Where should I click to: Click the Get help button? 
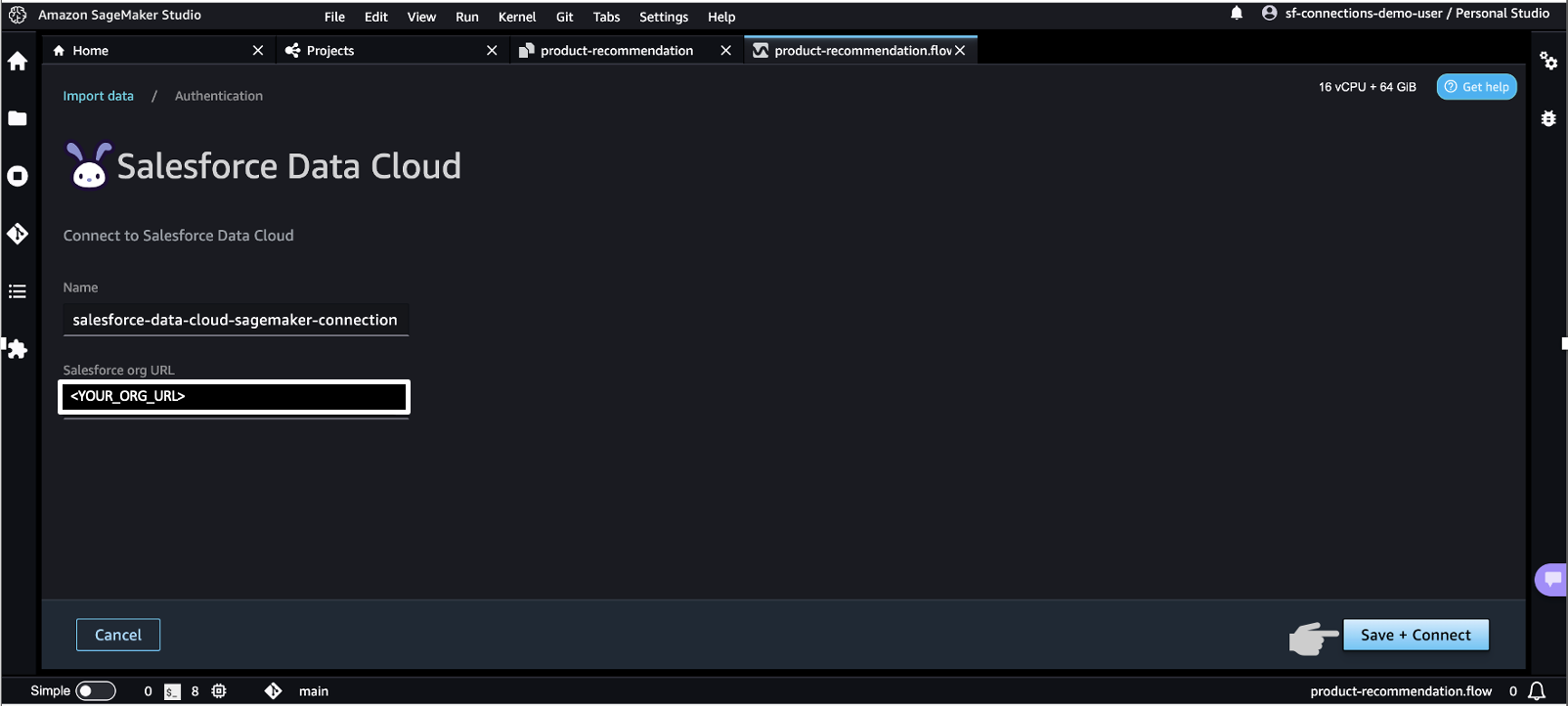tap(1476, 87)
